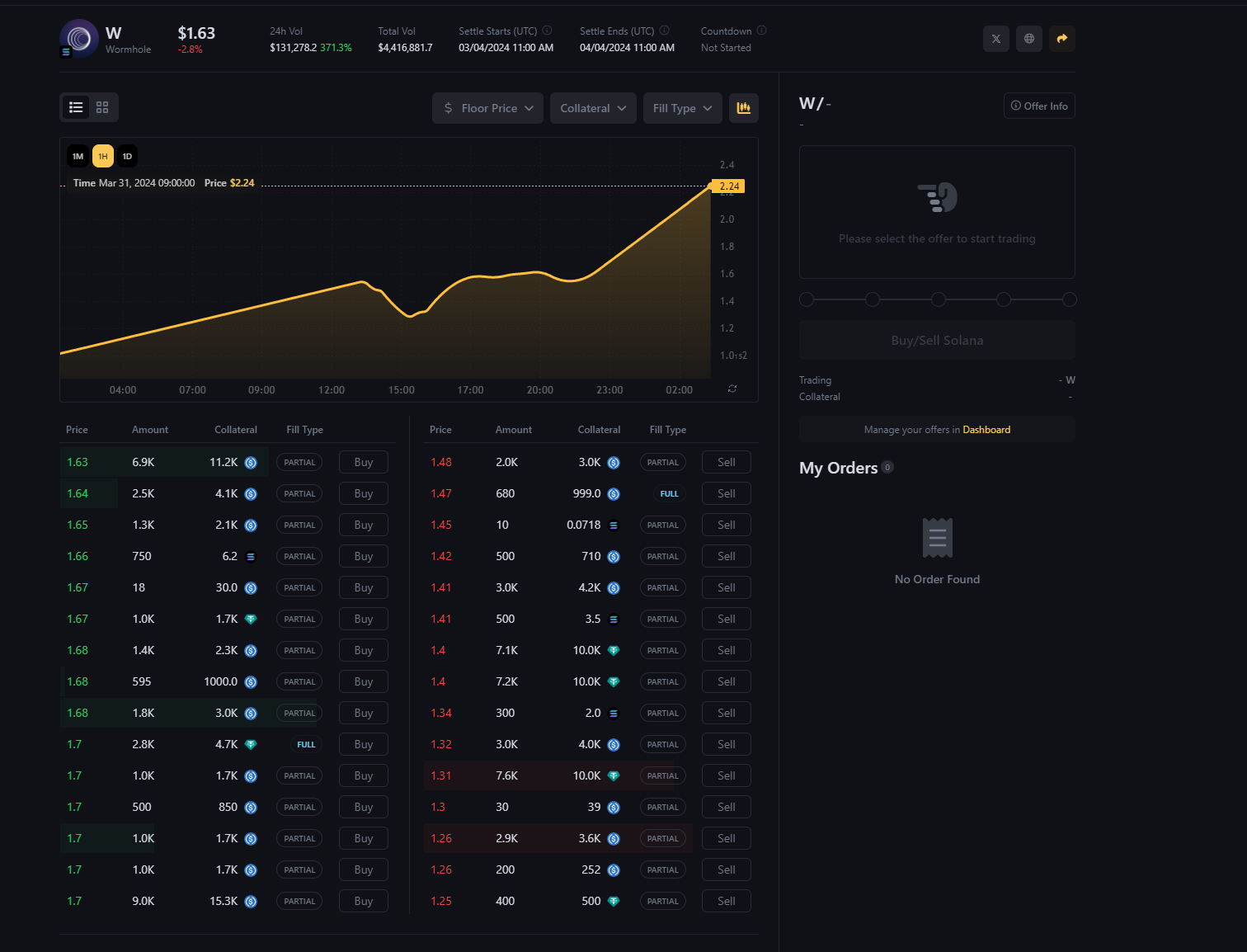Image resolution: width=1247 pixels, height=952 pixels.
Task: Sell into the 1.48 bid offer
Action: click(x=725, y=462)
